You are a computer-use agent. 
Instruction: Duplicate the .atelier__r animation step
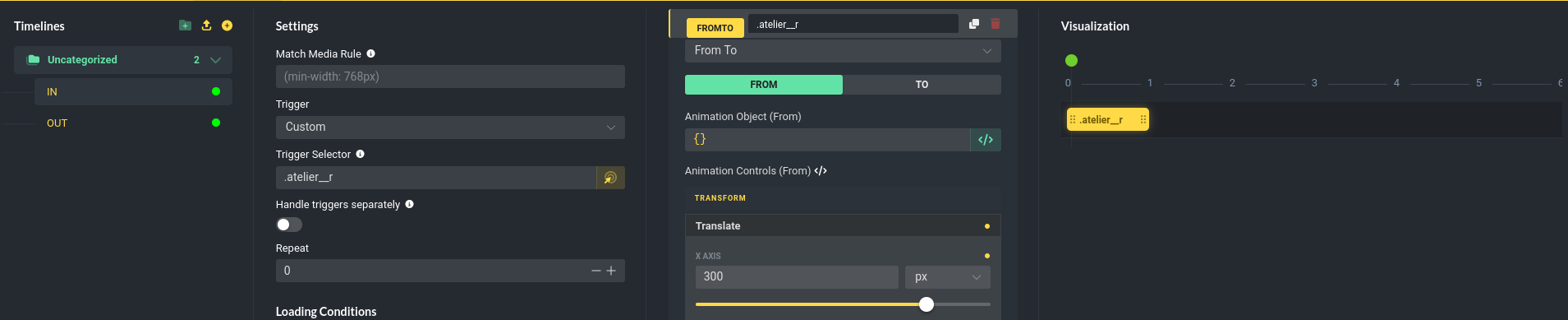click(x=974, y=24)
